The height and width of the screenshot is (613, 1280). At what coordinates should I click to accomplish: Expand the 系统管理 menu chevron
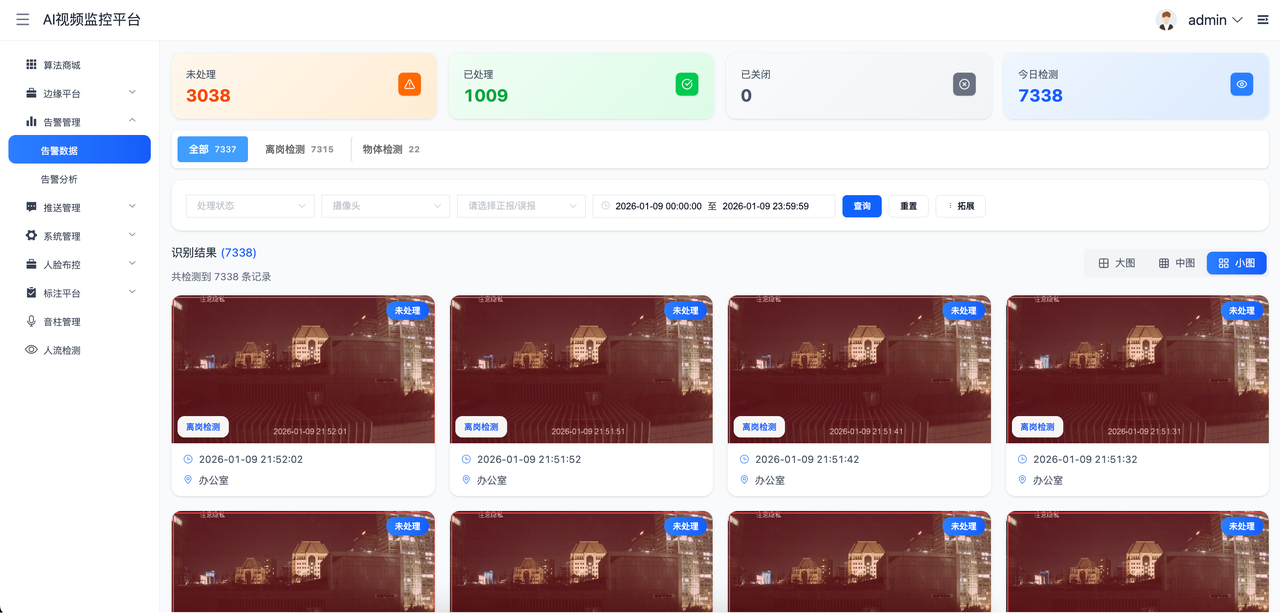tap(133, 235)
